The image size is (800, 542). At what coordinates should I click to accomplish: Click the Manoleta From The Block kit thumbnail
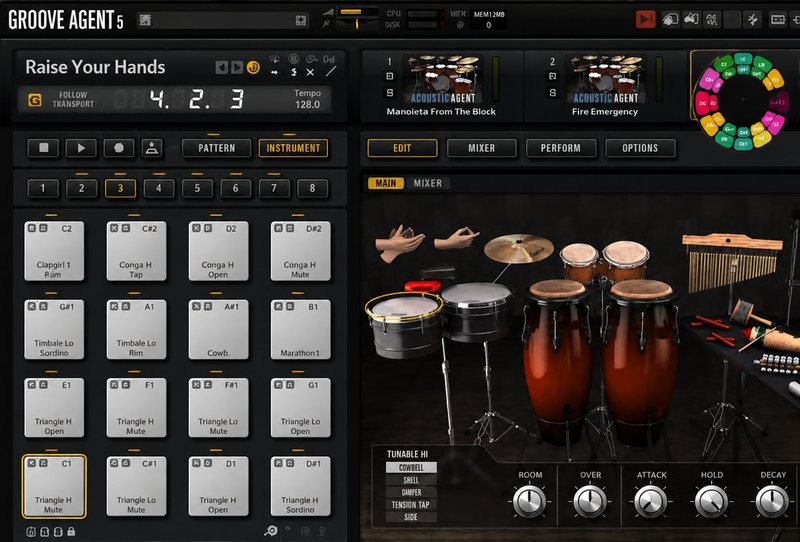[x=443, y=80]
